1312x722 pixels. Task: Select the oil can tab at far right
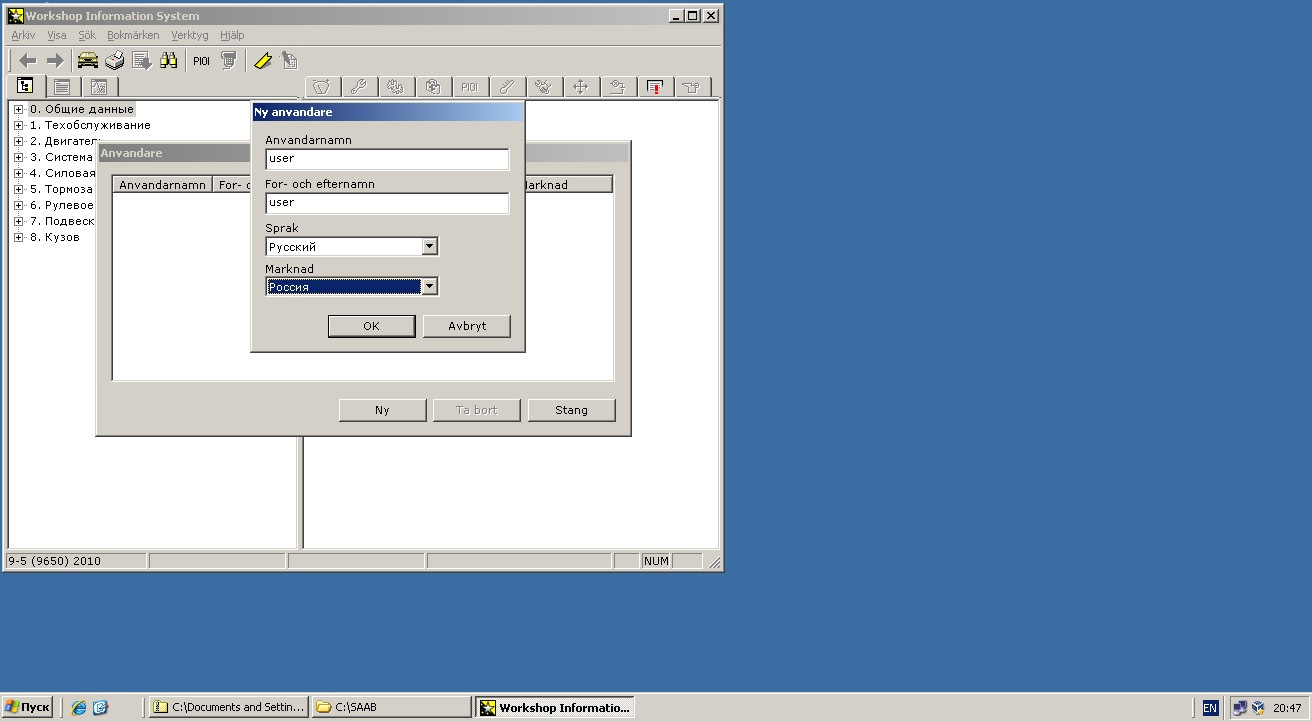pos(692,87)
